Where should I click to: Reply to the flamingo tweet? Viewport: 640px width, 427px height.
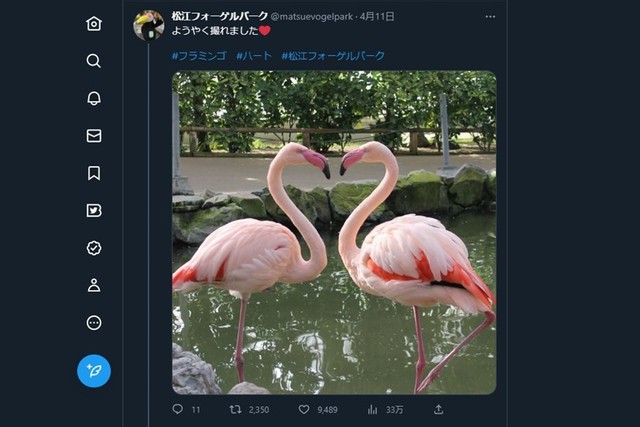coord(178,409)
